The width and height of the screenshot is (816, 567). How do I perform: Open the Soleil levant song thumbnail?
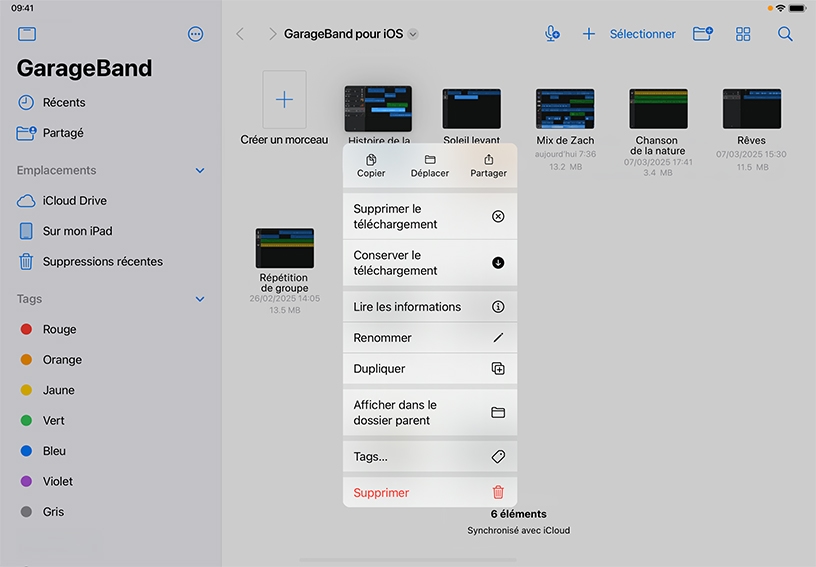[x=471, y=109]
